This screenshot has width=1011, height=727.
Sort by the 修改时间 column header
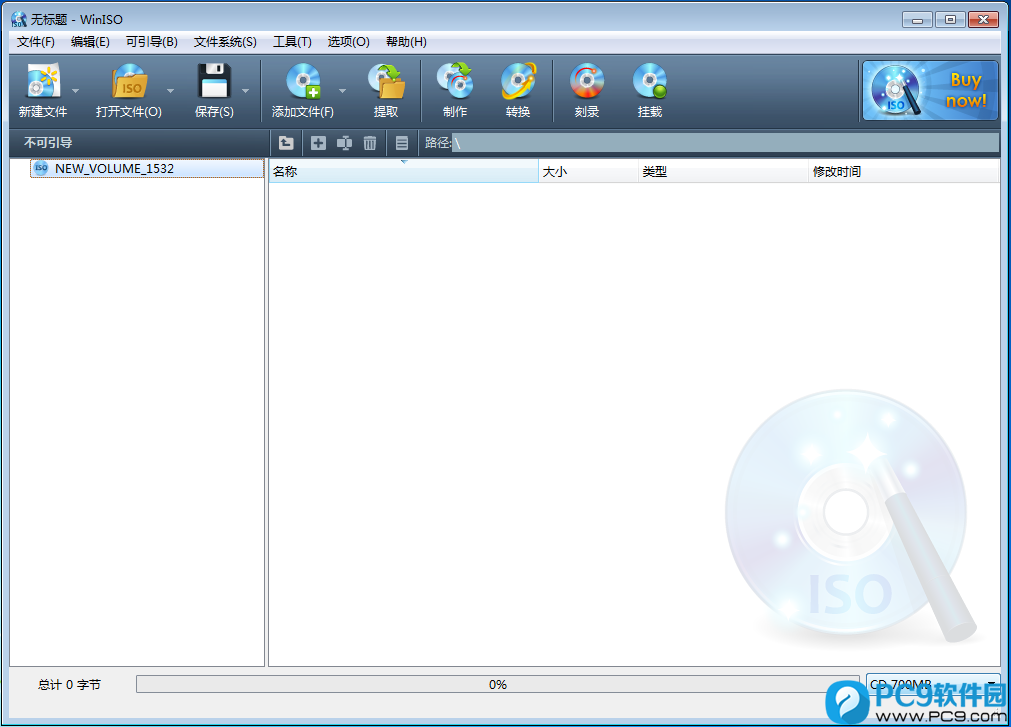(903, 171)
